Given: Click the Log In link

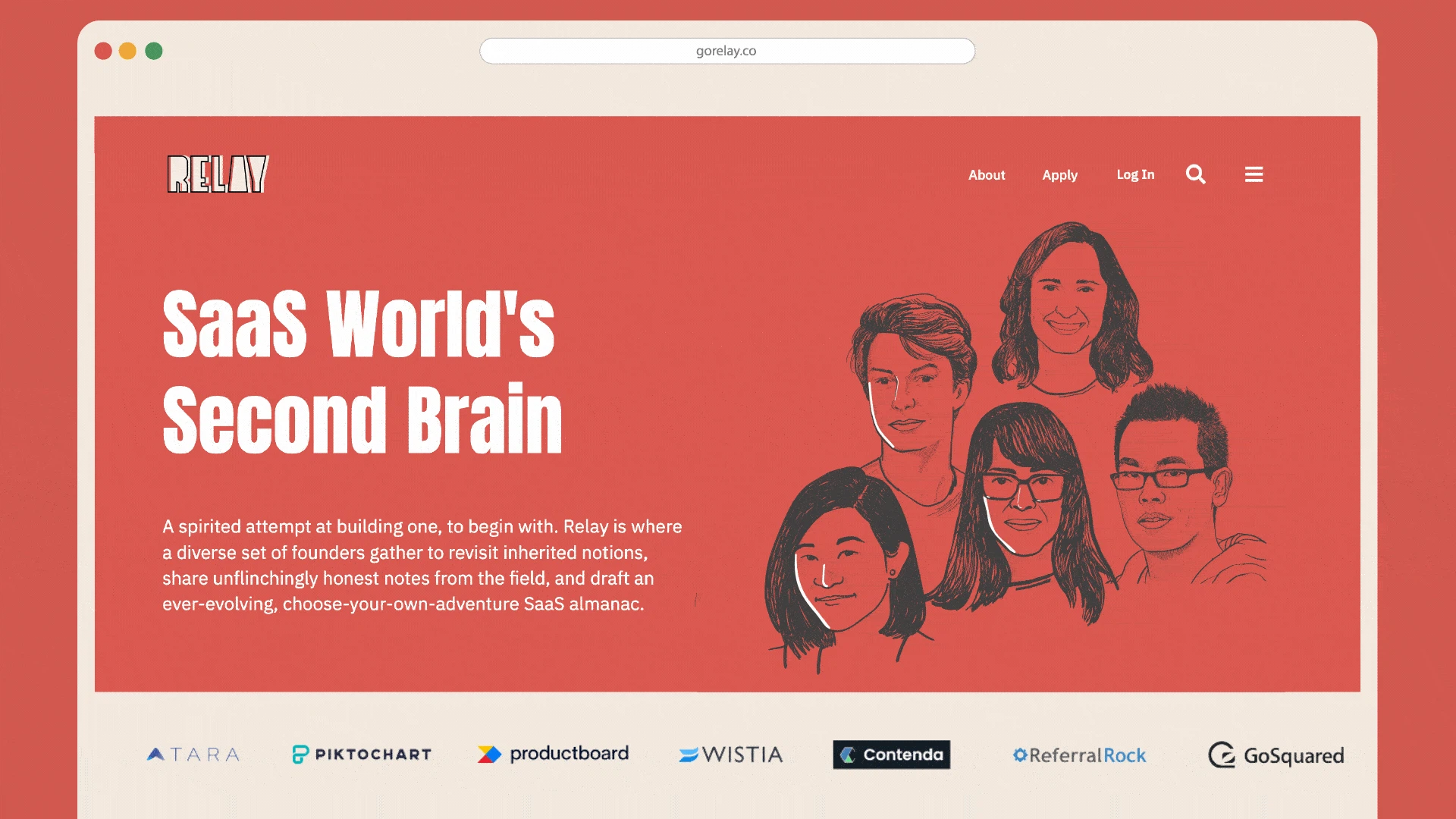Looking at the screenshot, I should click(1134, 174).
